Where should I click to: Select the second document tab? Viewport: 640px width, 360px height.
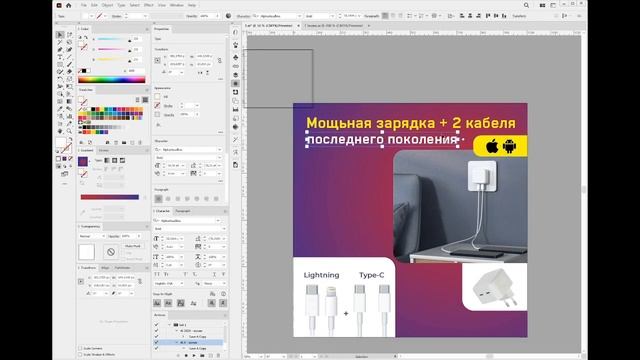click(x=335, y=26)
